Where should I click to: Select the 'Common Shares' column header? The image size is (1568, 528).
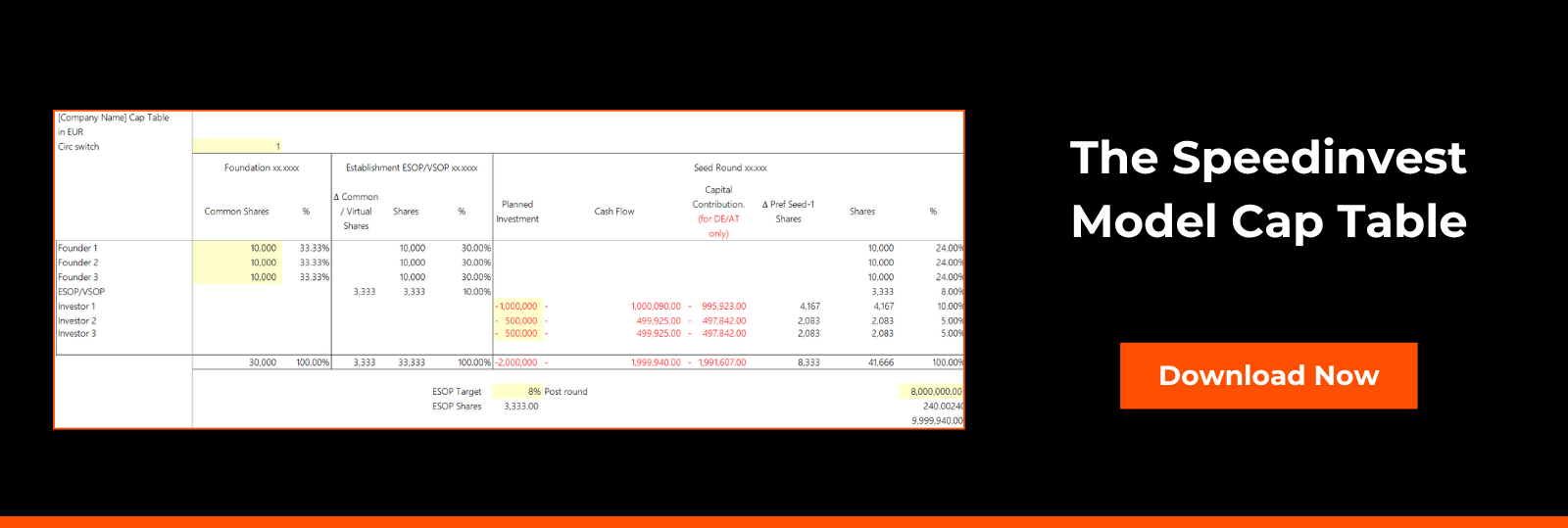tap(236, 212)
